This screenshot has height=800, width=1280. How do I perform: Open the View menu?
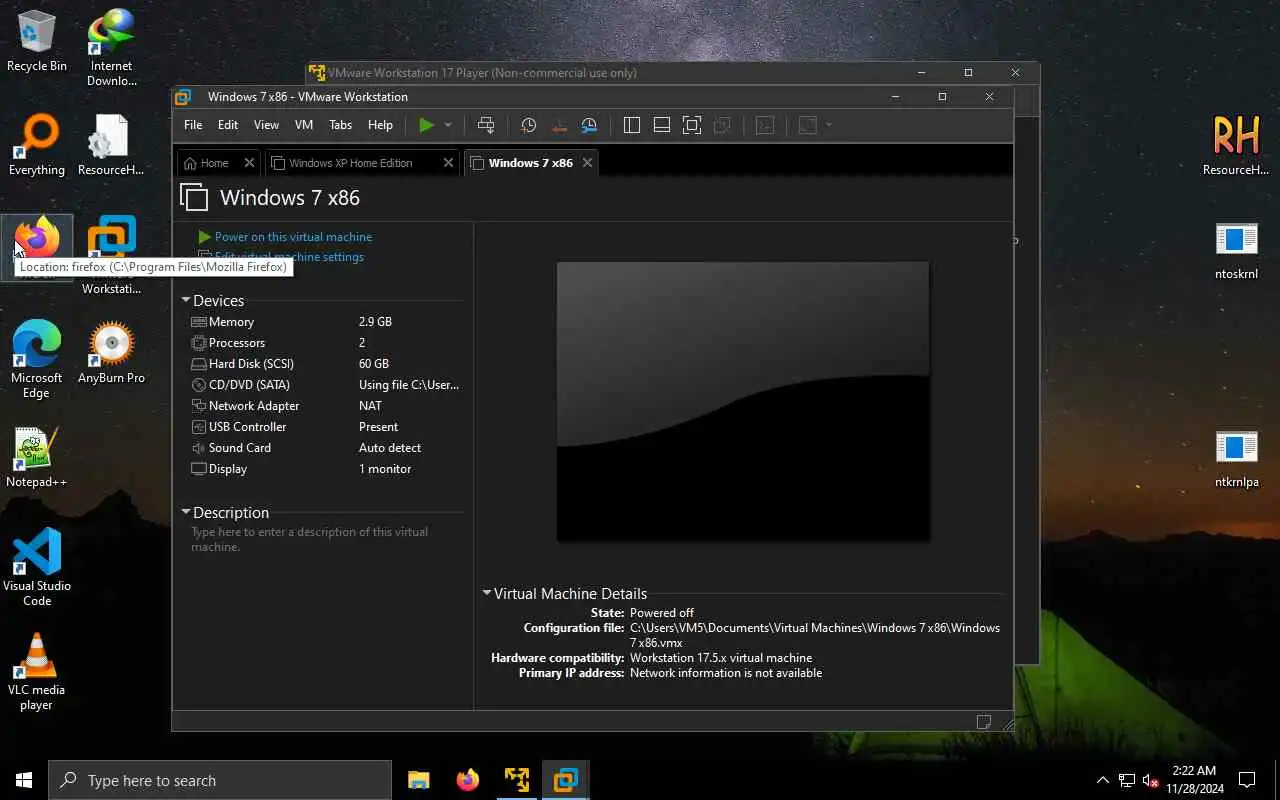[x=266, y=125]
